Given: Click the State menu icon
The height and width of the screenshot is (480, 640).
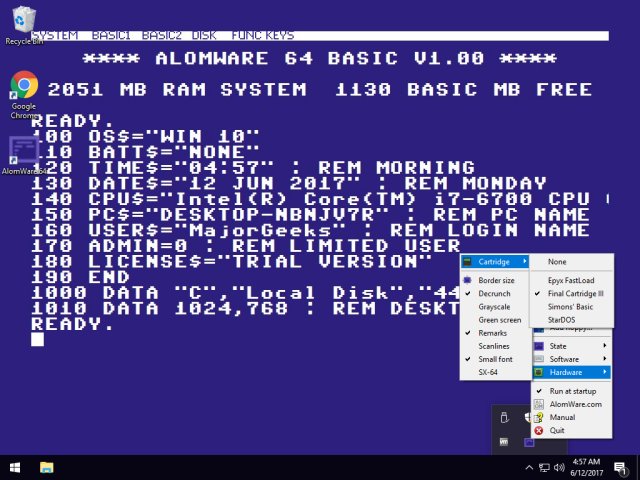Looking at the screenshot, I should (x=539, y=346).
